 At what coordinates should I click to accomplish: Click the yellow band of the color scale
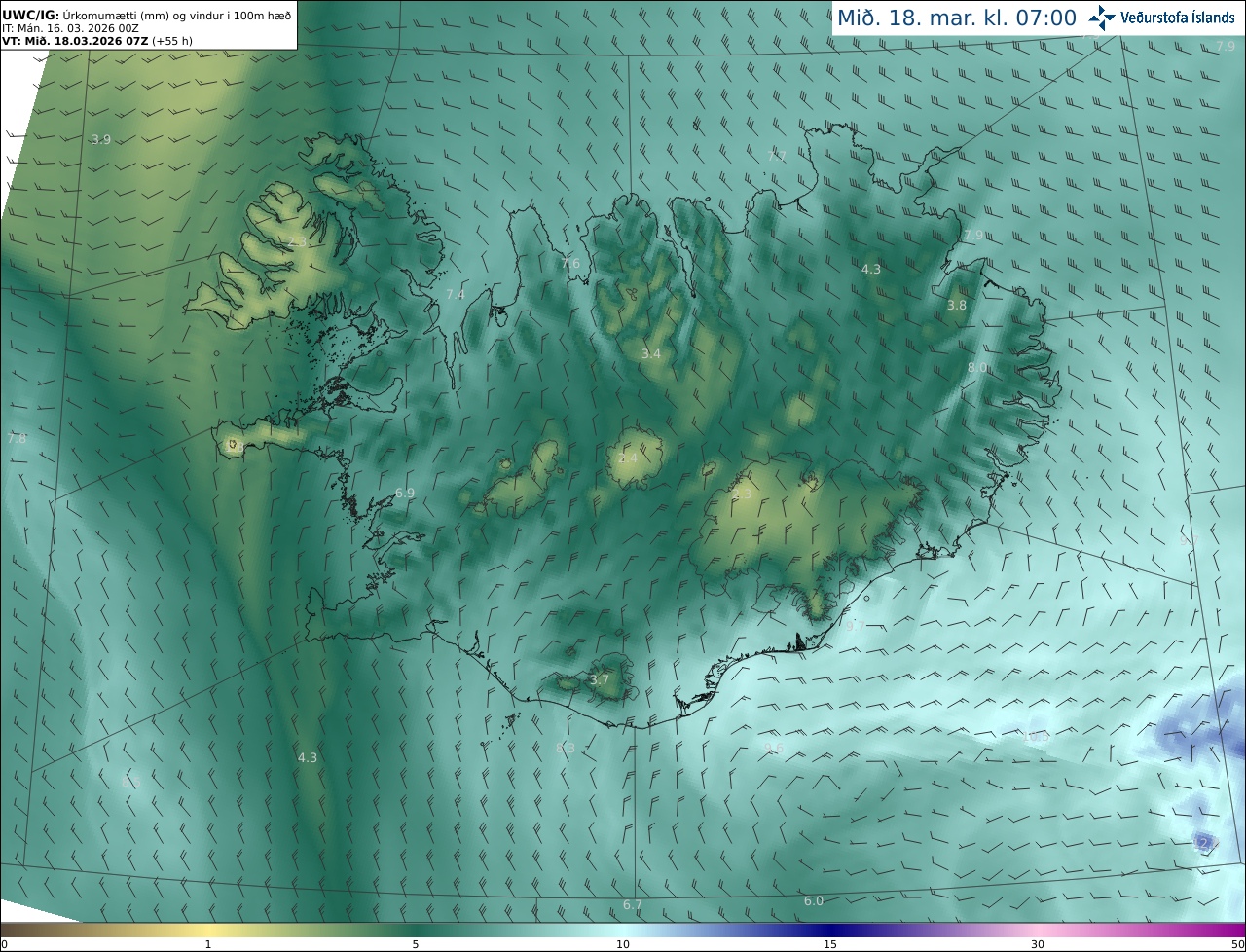pyautogui.click(x=209, y=930)
